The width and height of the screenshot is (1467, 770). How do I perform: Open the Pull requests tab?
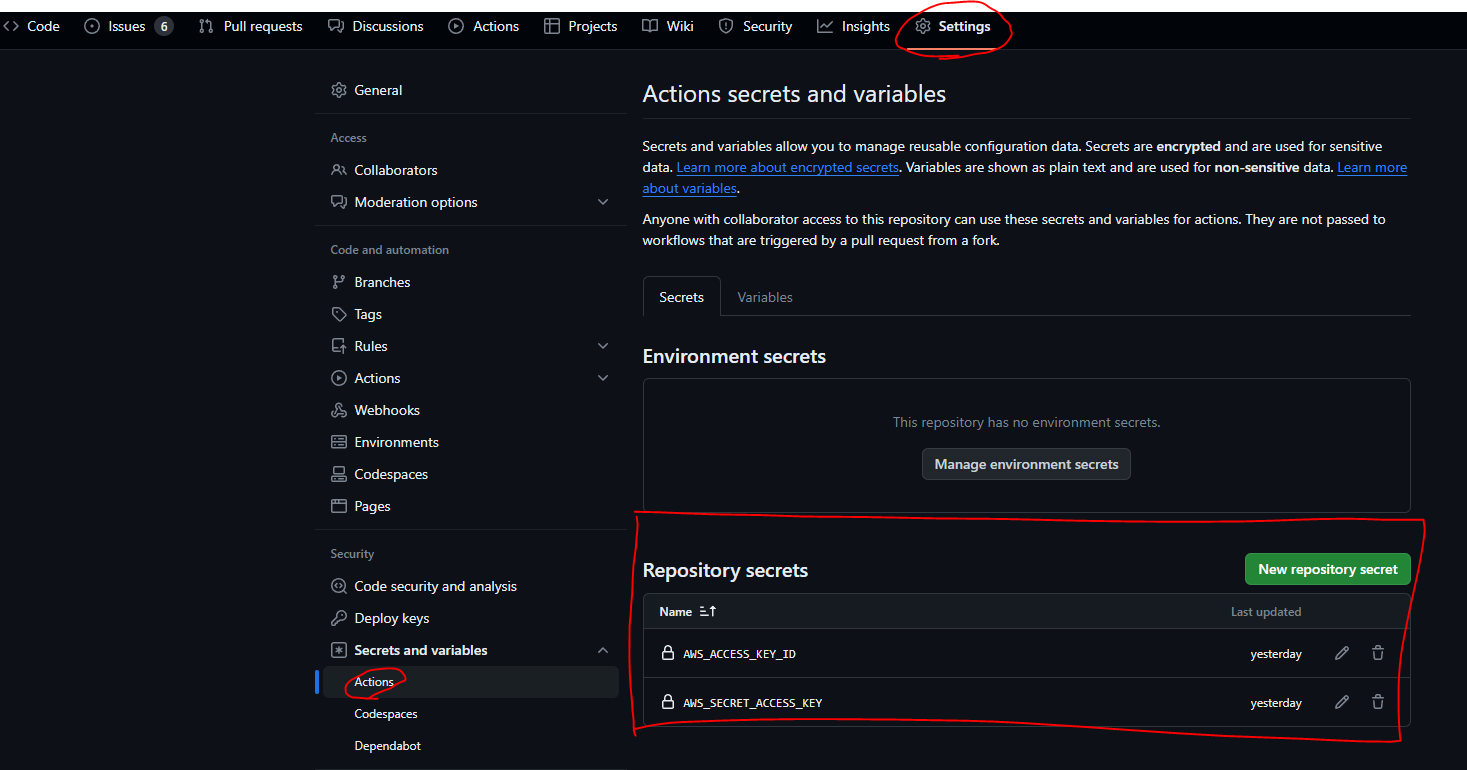tap(251, 26)
